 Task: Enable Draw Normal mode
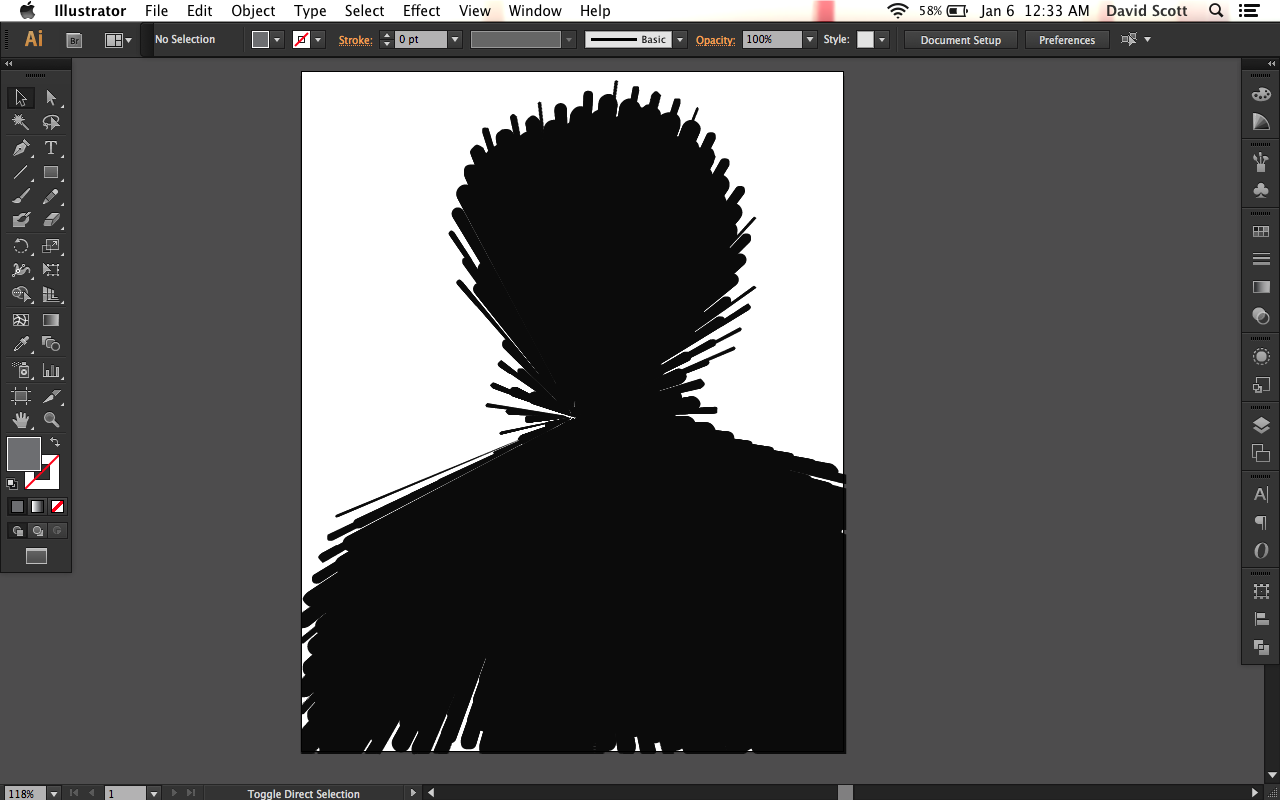tap(17, 531)
